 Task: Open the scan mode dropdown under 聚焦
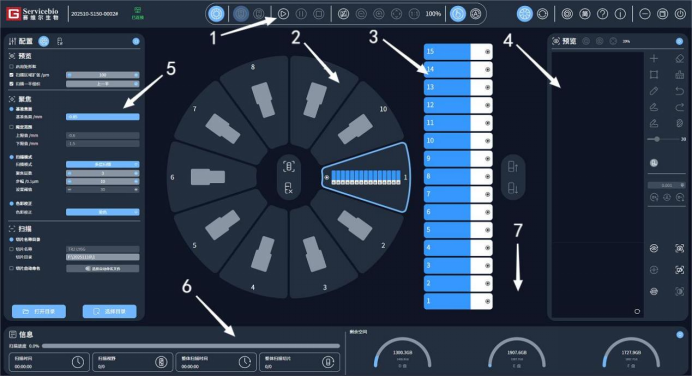click(x=103, y=164)
